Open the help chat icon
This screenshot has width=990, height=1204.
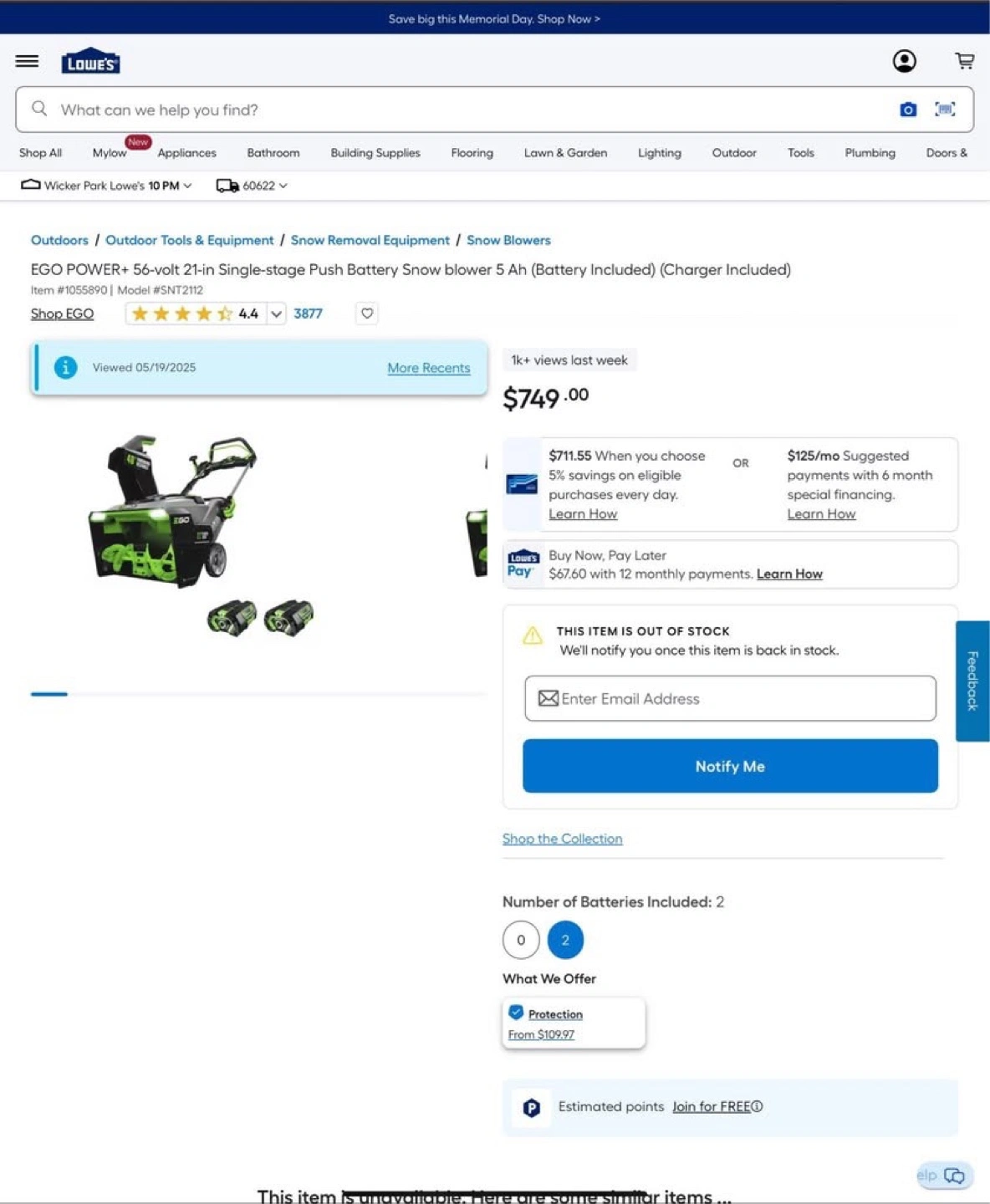[x=954, y=1176]
